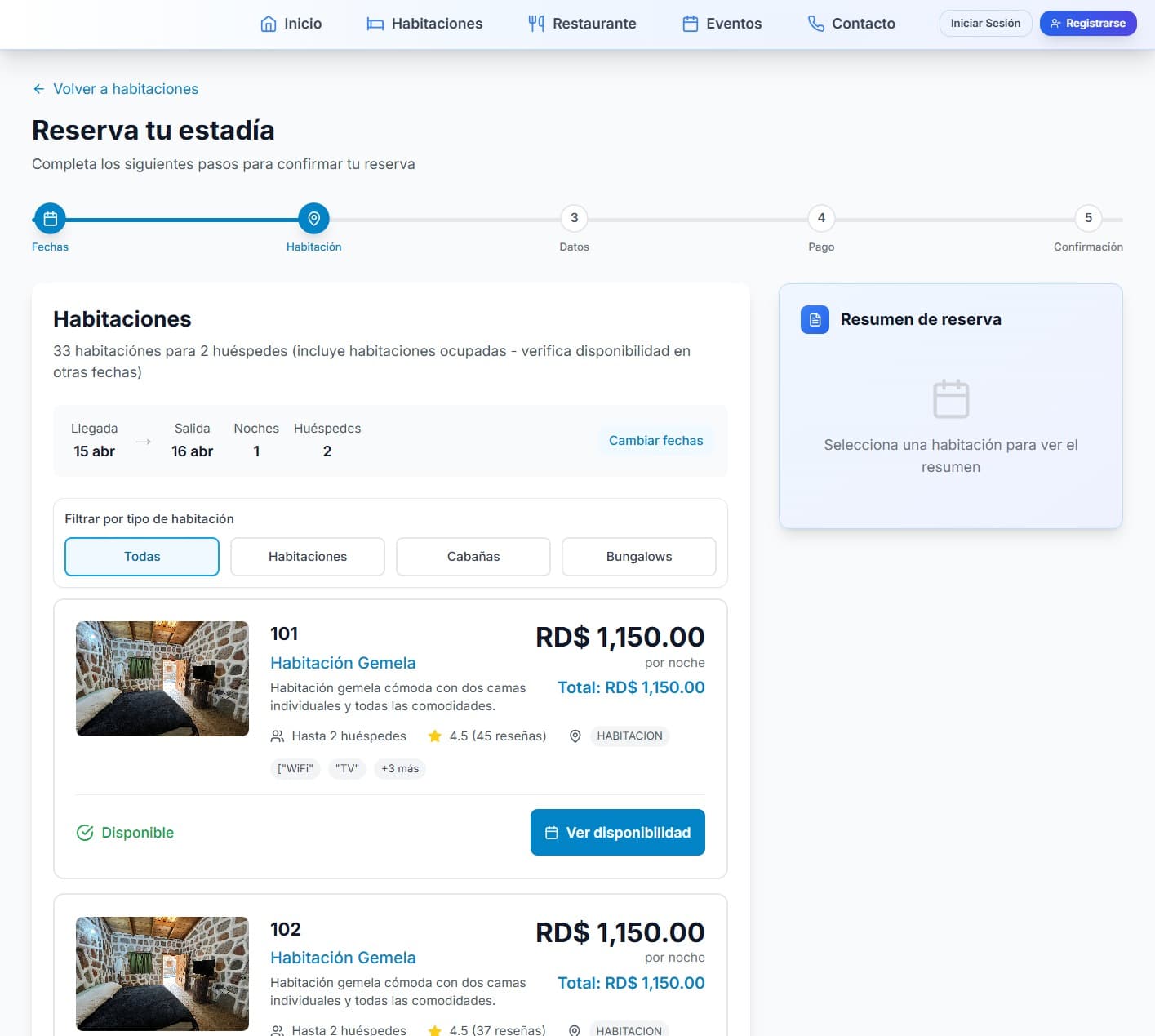Click the green Disponible check icon
Screen dimensions: 1155x1036
coord(85,833)
